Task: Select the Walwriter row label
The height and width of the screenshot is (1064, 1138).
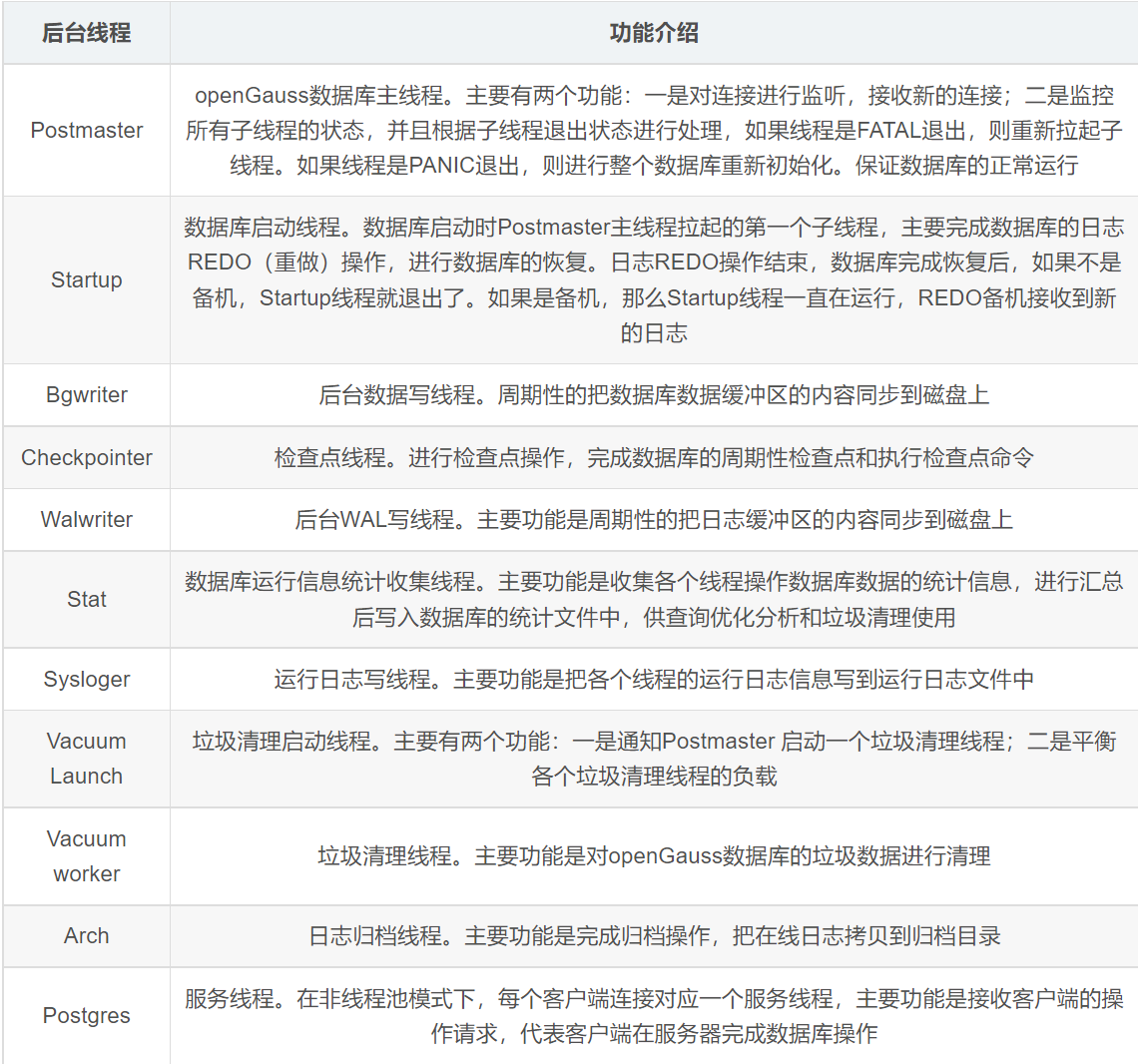Action: pos(87,520)
